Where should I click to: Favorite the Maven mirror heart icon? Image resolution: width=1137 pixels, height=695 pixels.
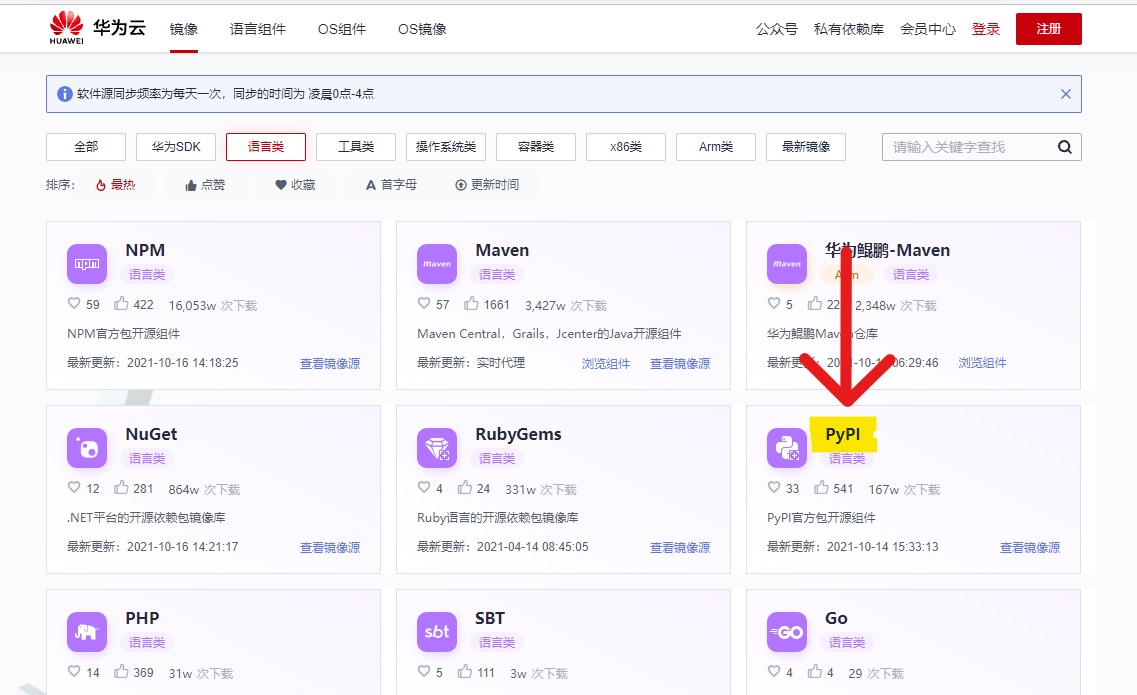click(424, 303)
